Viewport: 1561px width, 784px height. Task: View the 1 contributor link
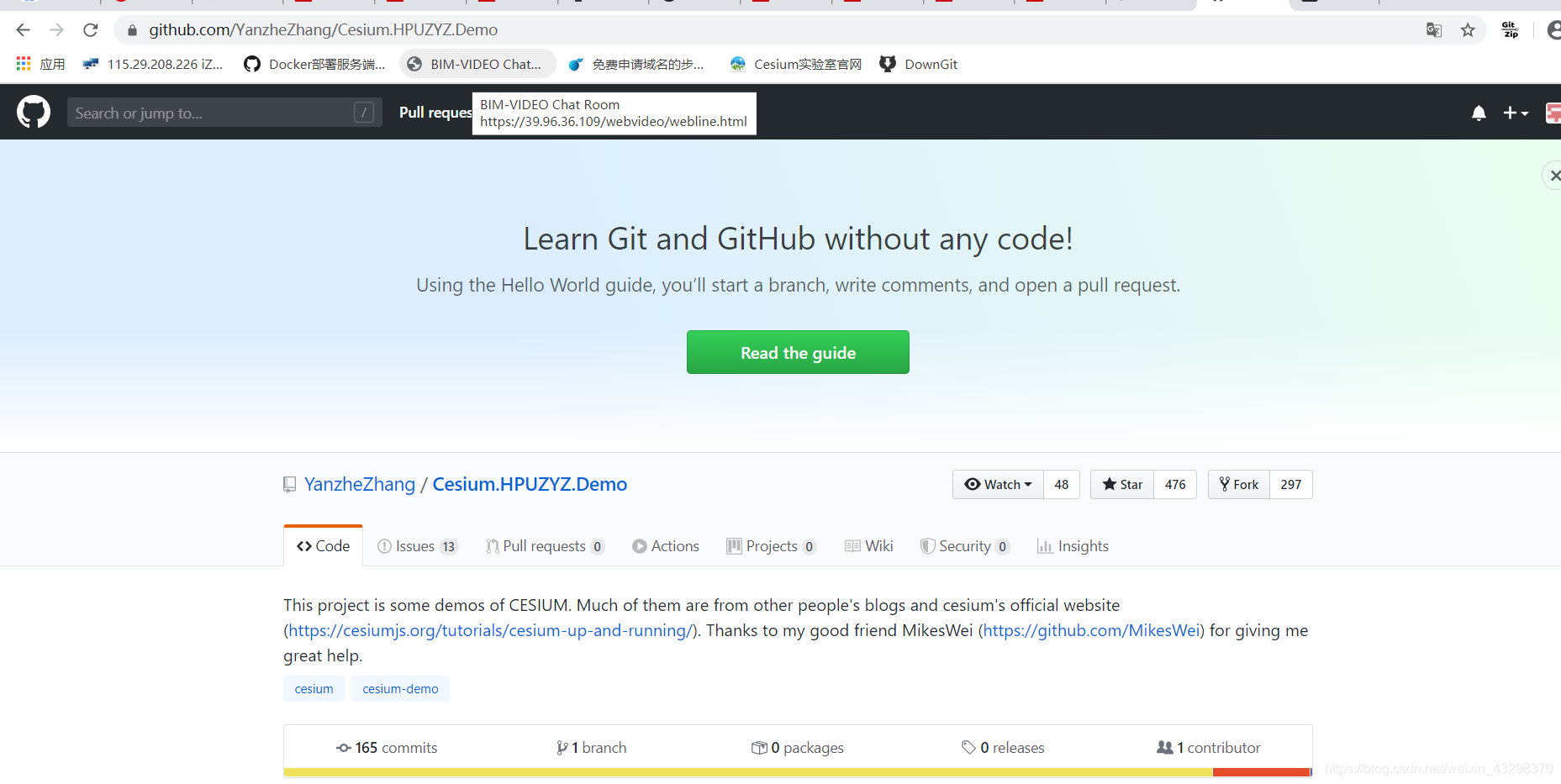tap(1209, 748)
